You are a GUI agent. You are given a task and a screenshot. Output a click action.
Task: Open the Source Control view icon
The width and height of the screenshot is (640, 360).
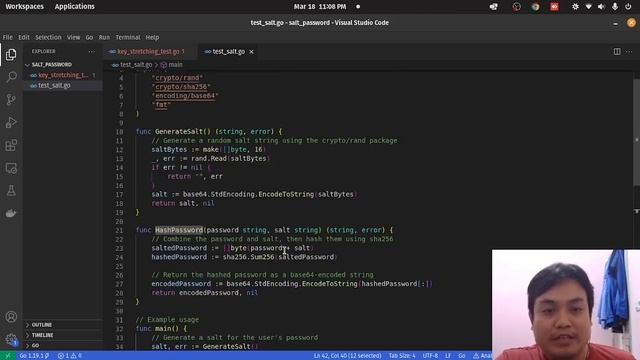pos(11,100)
